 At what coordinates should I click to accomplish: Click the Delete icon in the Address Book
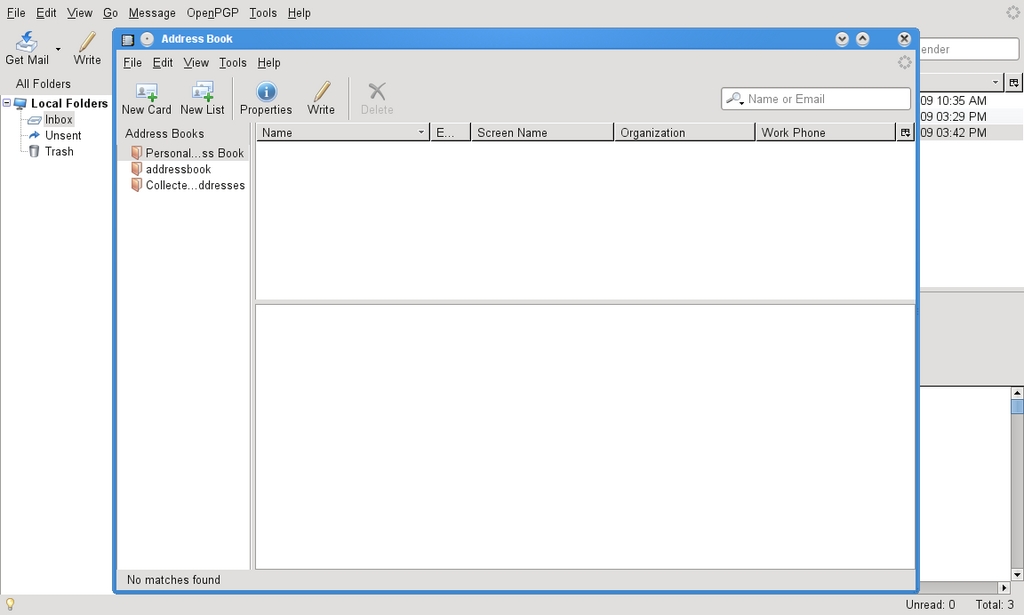click(376, 98)
